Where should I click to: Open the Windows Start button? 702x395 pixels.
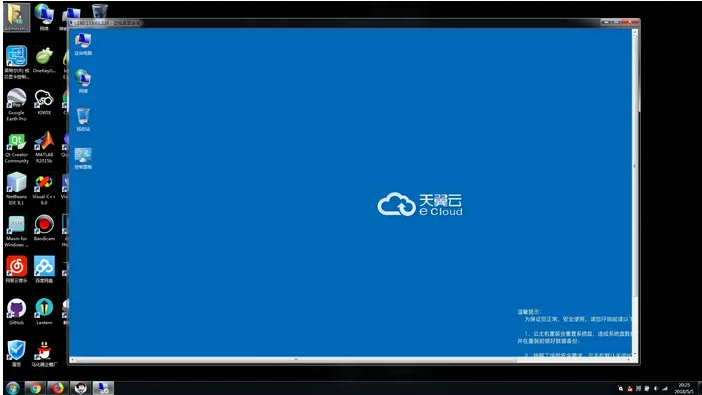tap(13, 388)
